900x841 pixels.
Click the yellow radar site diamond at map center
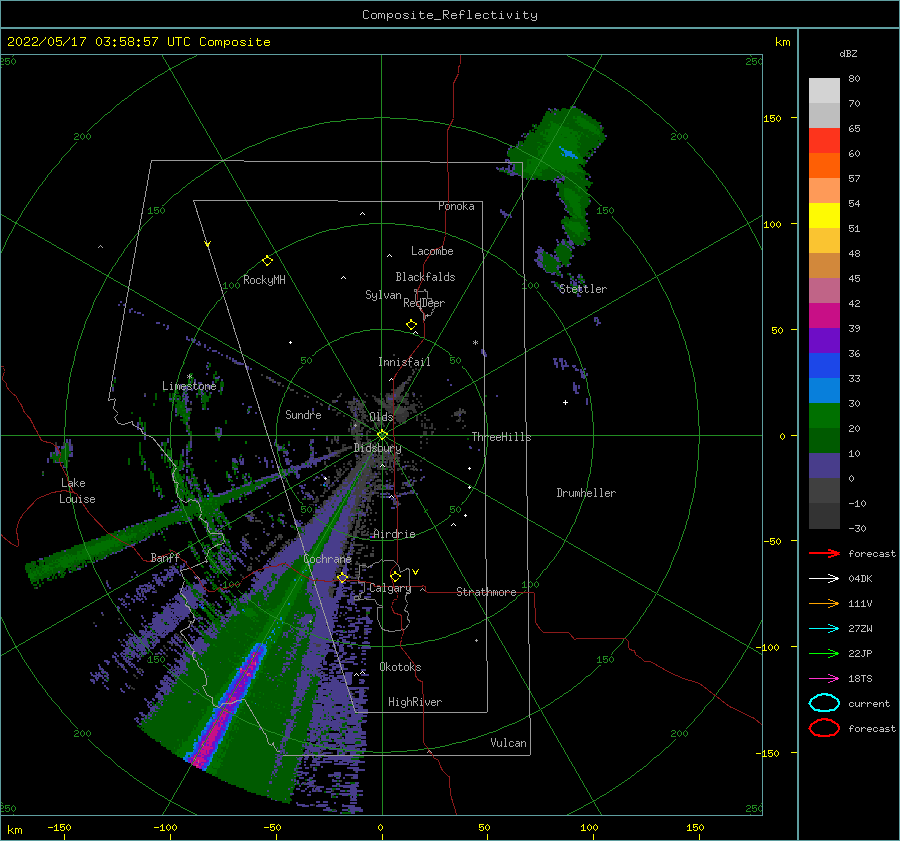(x=382, y=435)
